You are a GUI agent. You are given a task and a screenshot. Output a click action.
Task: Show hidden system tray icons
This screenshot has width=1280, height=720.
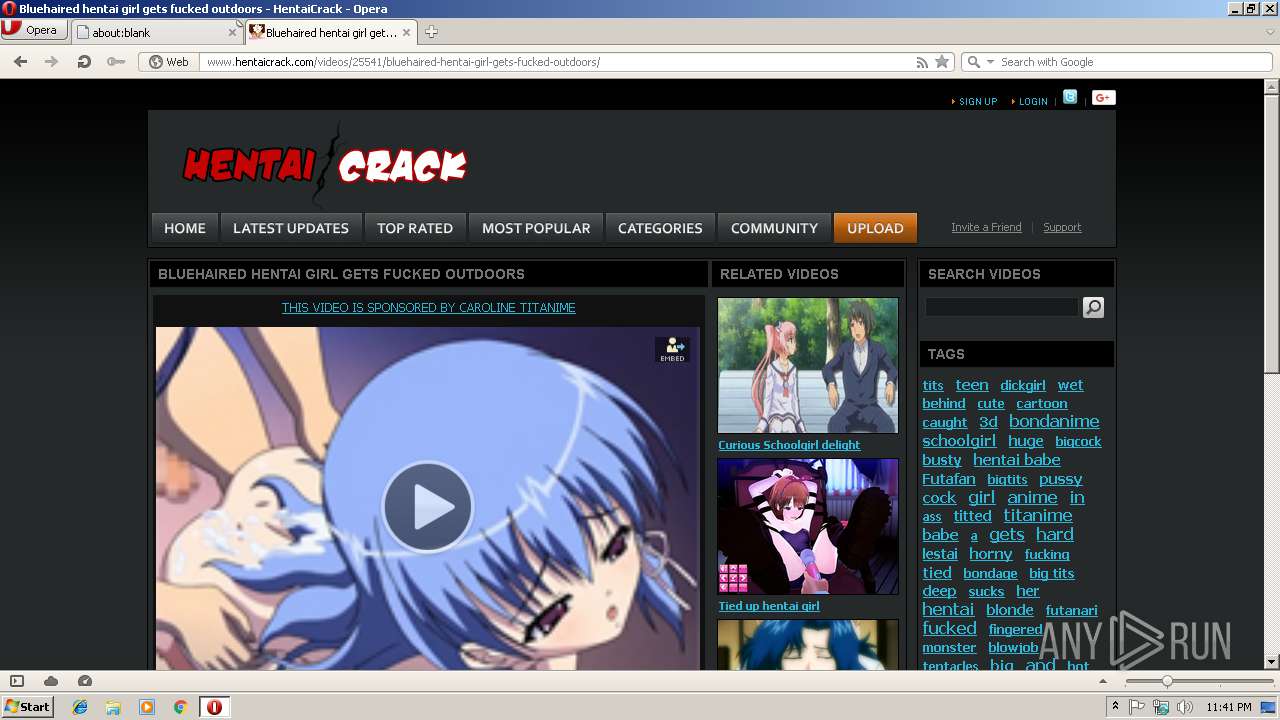tap(1116, 707)
